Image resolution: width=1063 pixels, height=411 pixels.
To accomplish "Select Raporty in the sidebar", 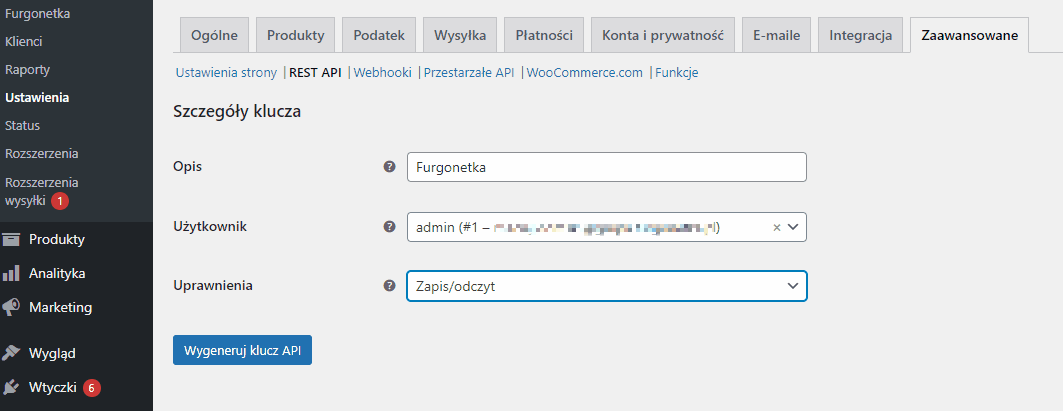I will 27,70.
